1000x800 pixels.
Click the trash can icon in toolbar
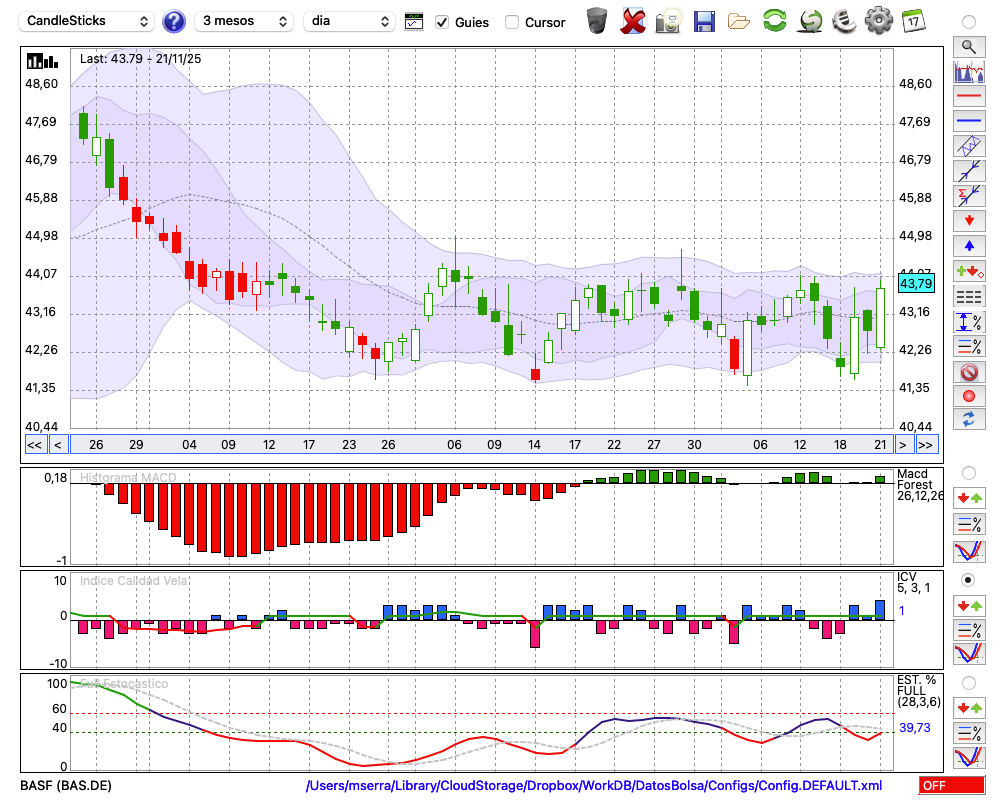pos(597,21)
